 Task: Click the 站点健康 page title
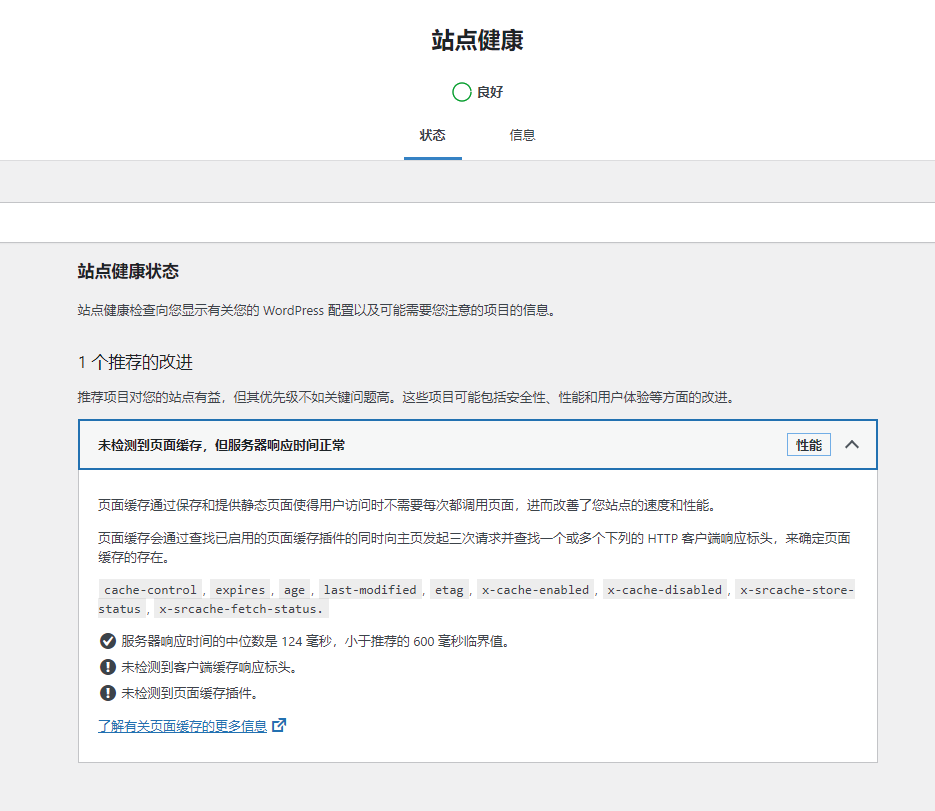click(x=477, y=40)
